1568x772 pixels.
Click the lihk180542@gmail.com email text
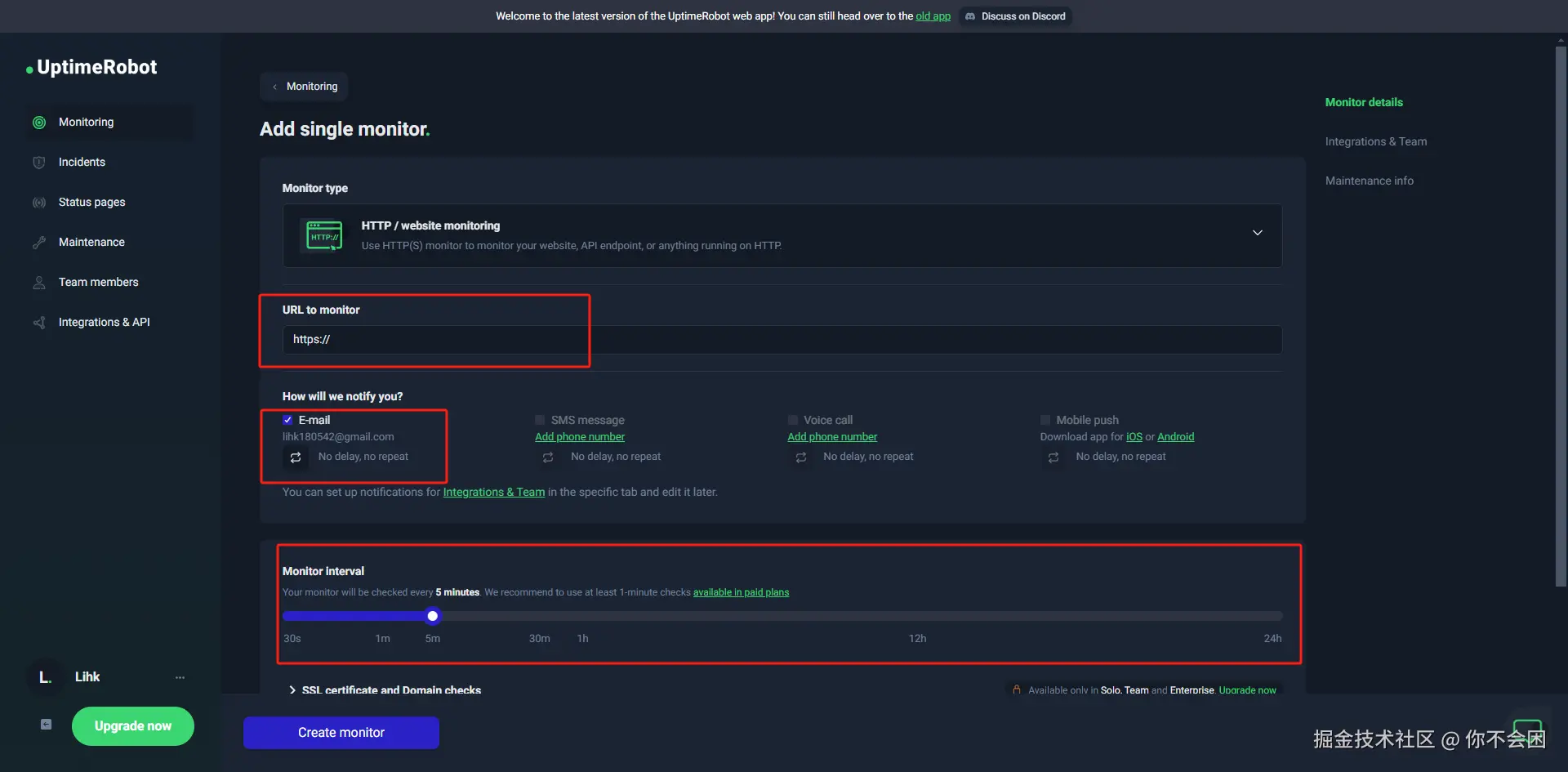click(338, 437)
